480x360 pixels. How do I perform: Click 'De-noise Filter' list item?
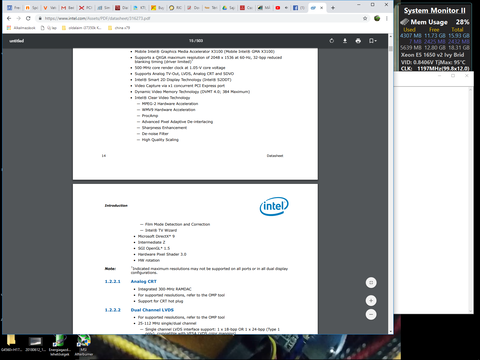click(x=155, y=134)
